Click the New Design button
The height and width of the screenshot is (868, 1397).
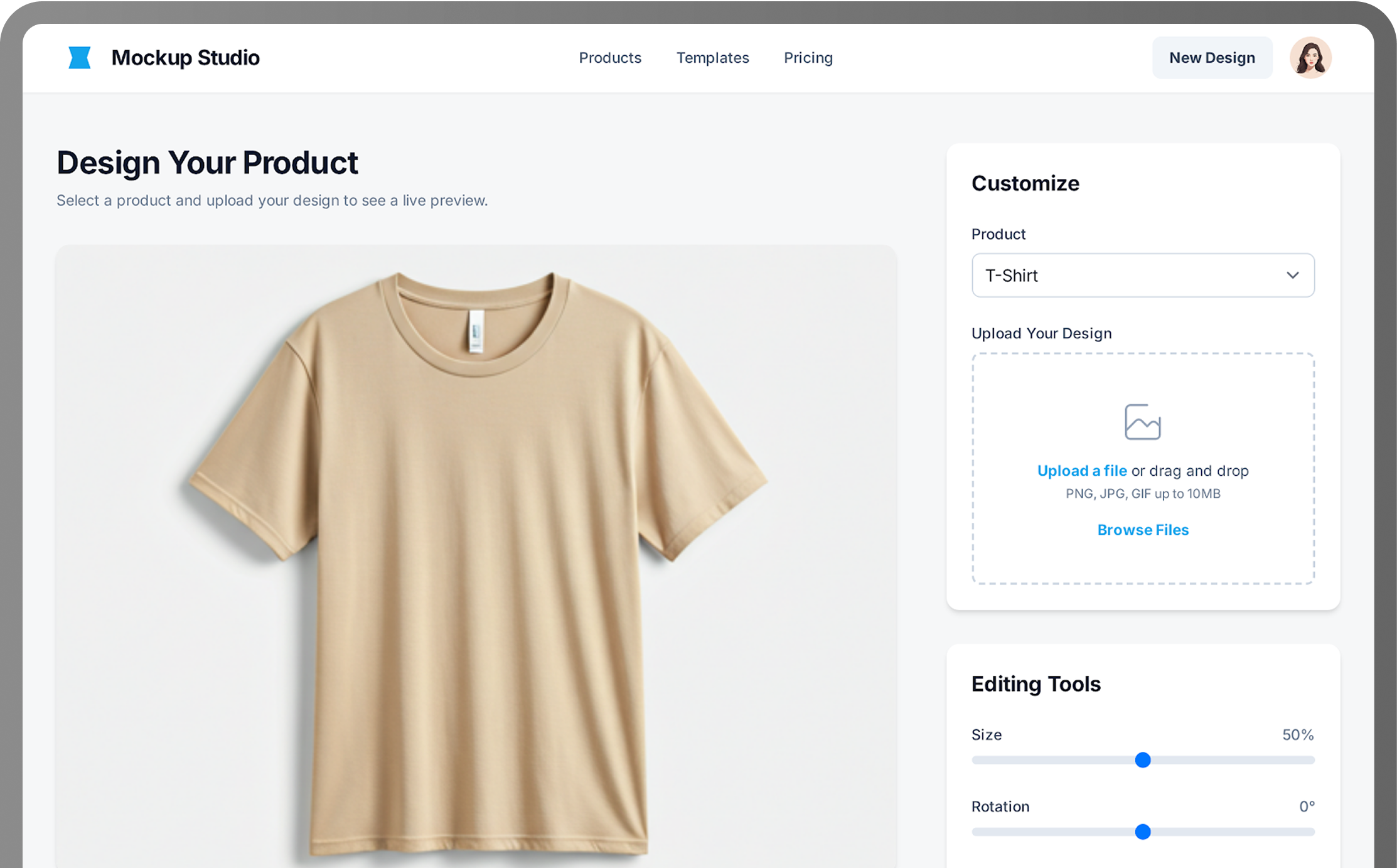1211,58
